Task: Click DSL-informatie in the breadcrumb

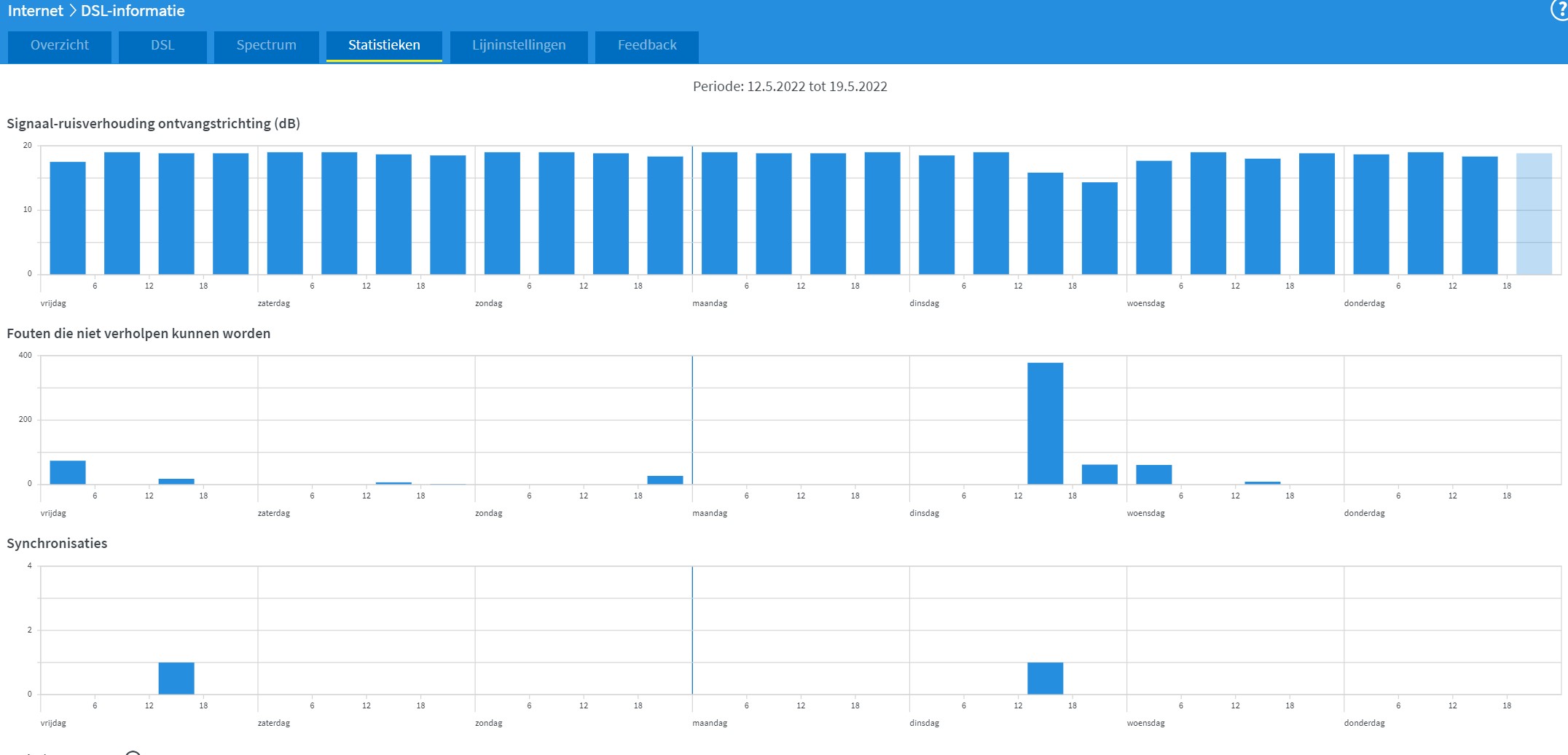Action: (x=133, y=11)
